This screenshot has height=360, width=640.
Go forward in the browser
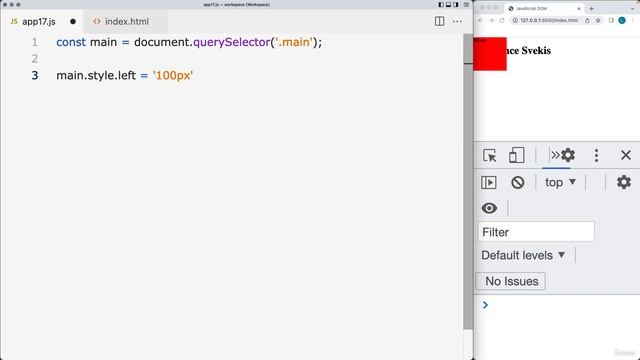[x=491, y=20]
